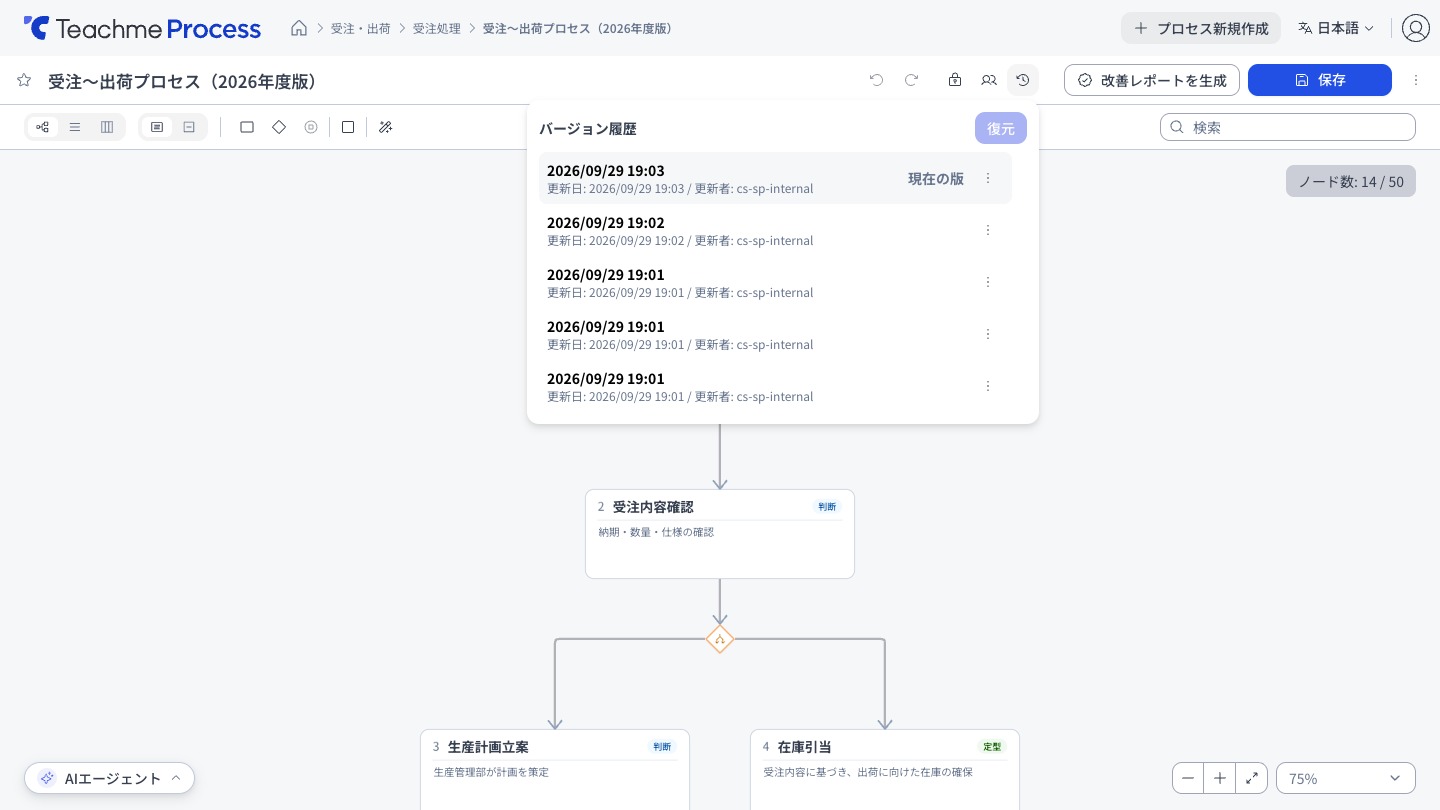Screen dimensions: 1440x810
Task: Click the lock icon in the header
Action: (955, 80)
